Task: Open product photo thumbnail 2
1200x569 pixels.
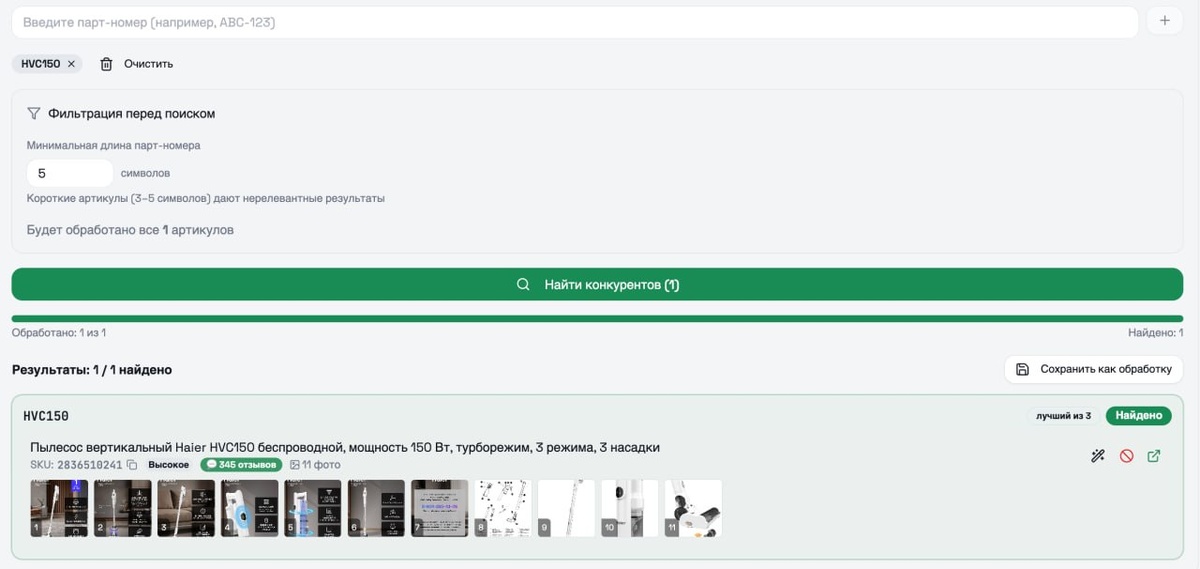Action: click(x=123, y=508)
